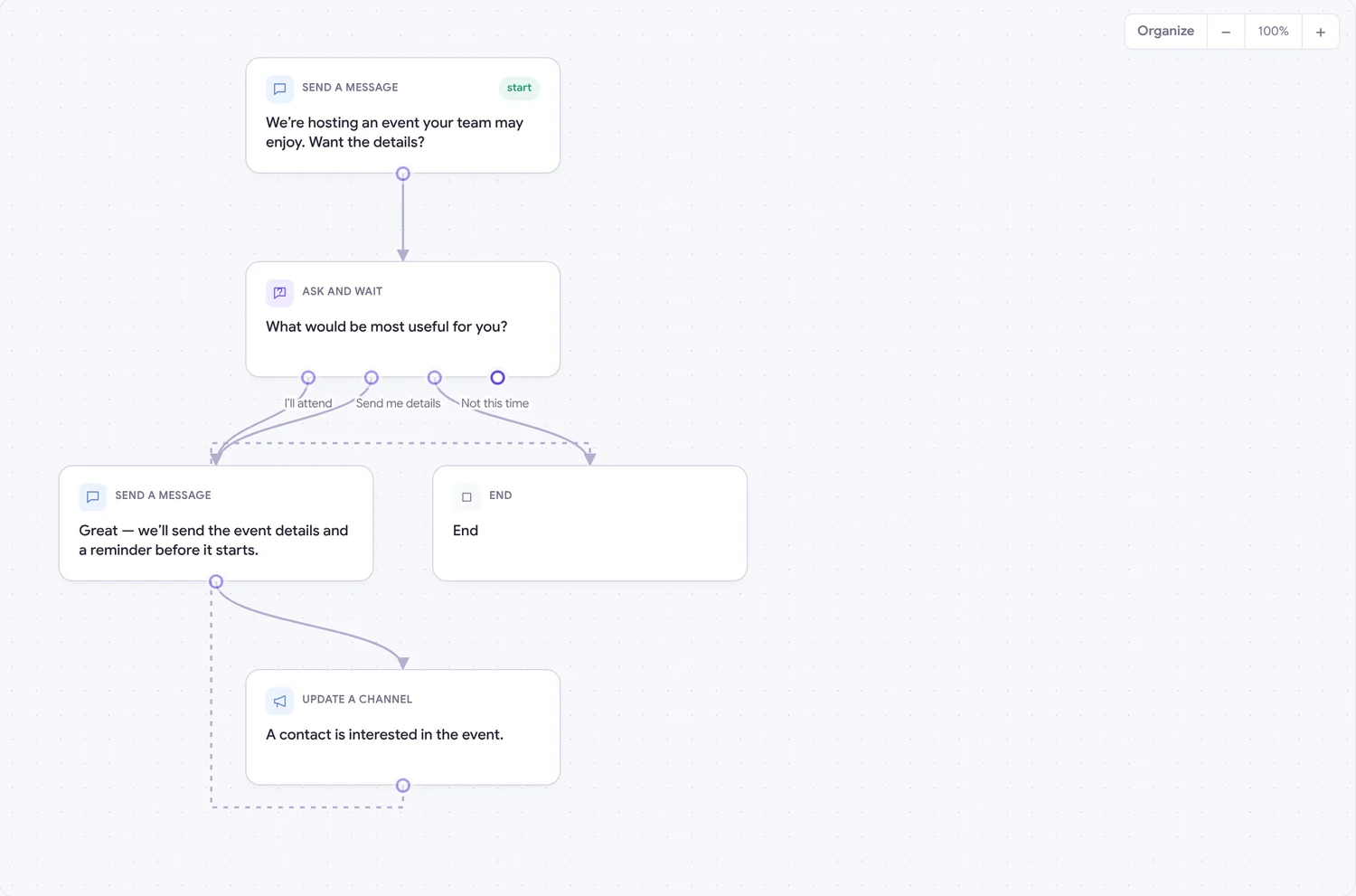Click the start badge on the first node

tap(519, 88)
